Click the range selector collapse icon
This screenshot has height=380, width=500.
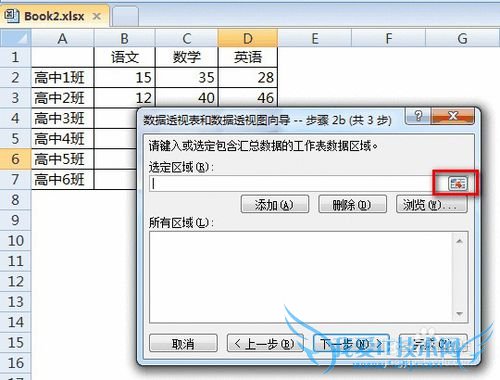(458, 183)
